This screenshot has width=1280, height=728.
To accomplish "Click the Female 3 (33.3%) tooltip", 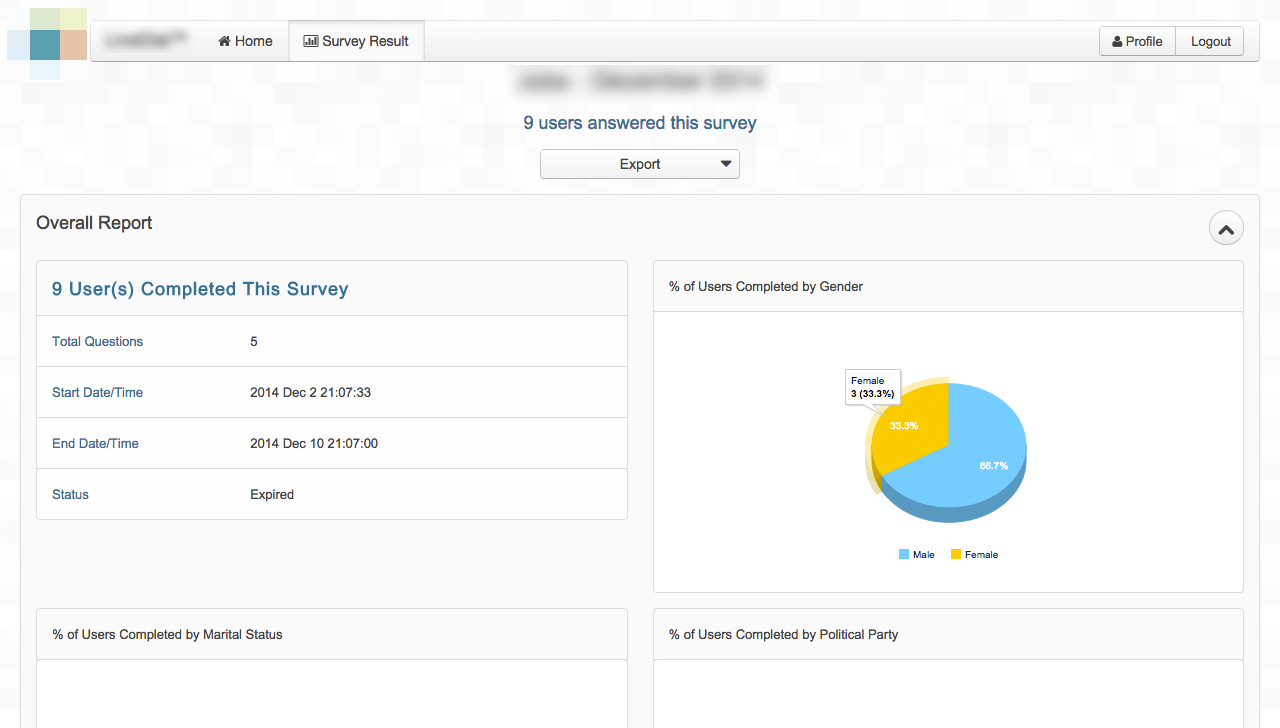I will (872, 387).
